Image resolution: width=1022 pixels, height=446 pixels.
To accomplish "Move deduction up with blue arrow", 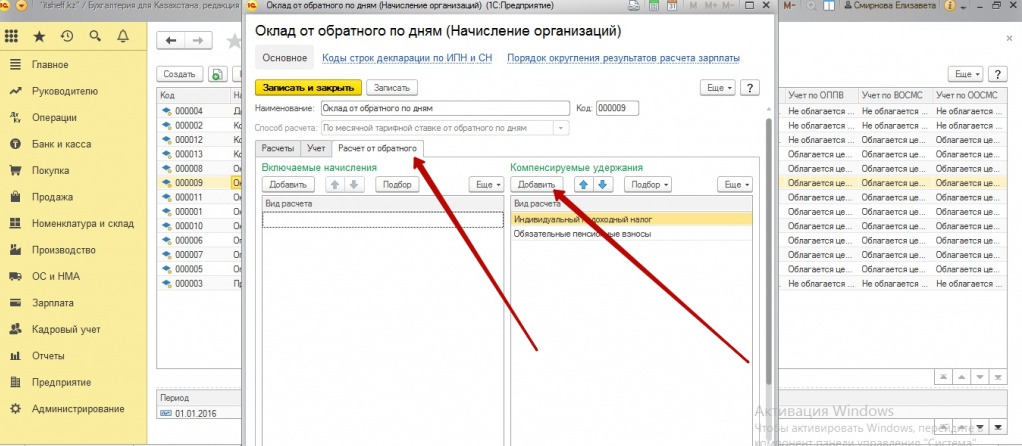I will [585, 185].
